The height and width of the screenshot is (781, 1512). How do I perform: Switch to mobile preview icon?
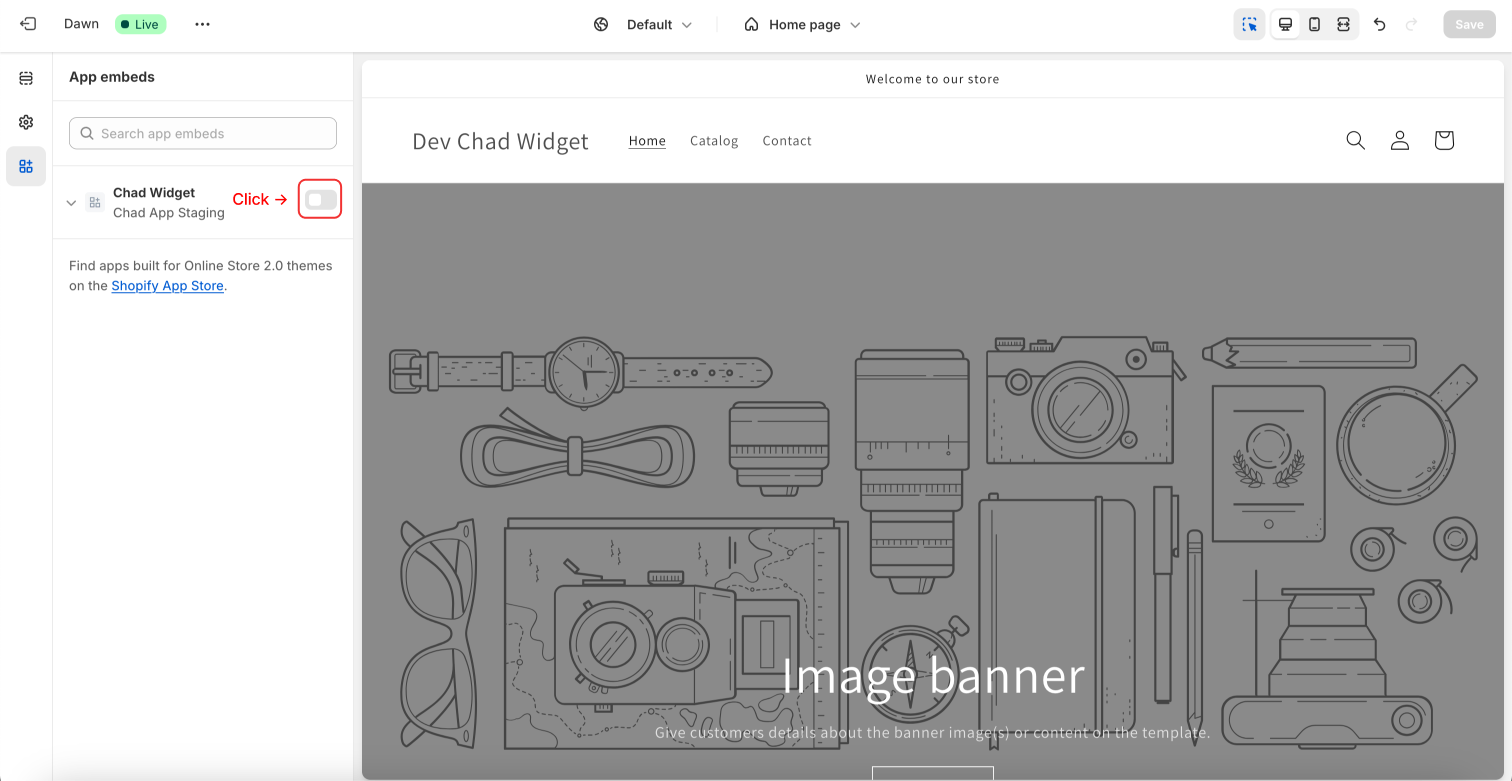coord(1315,24)
